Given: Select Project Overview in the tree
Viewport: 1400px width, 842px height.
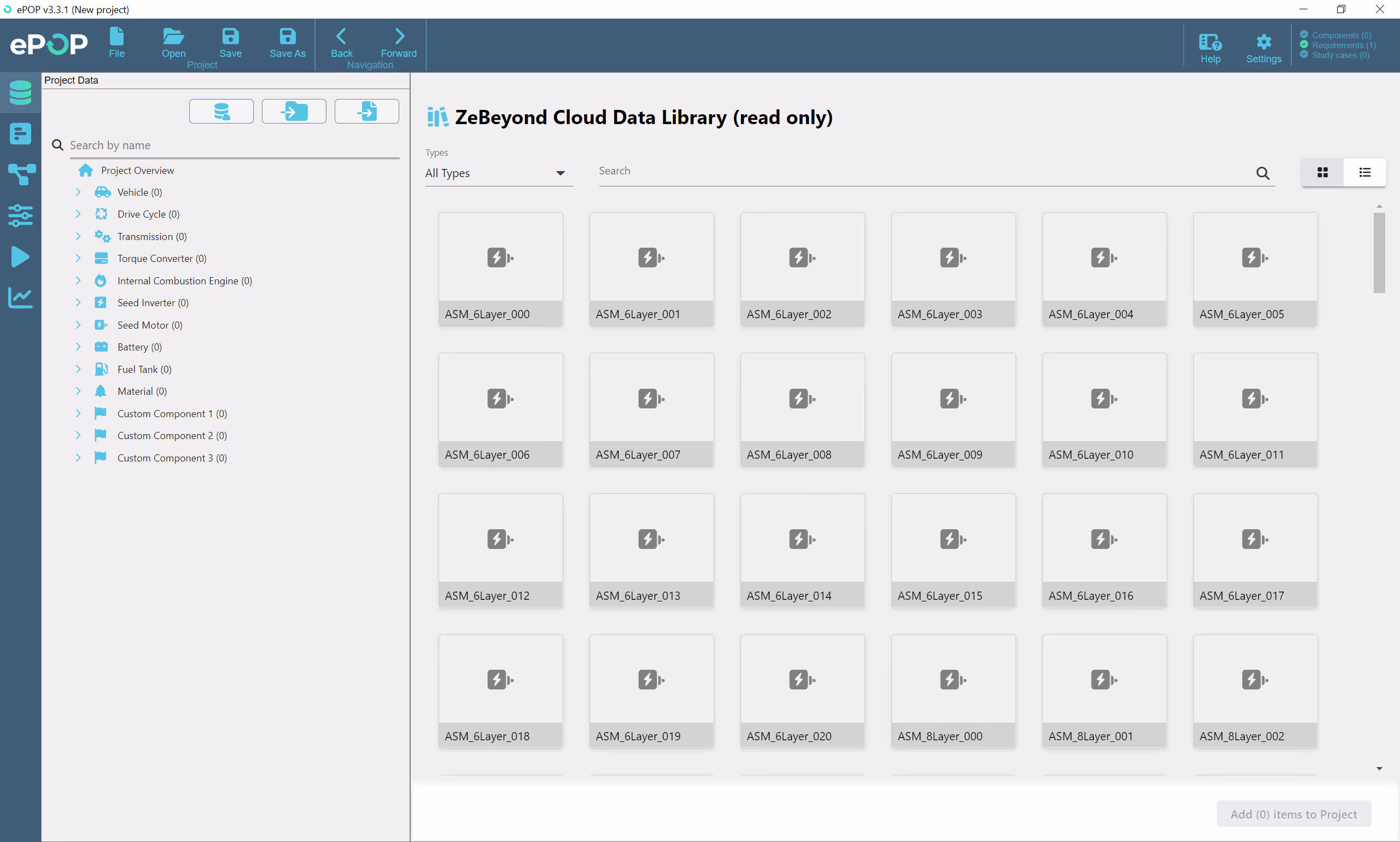Looking at the screenshot, I should coord(137,170).
